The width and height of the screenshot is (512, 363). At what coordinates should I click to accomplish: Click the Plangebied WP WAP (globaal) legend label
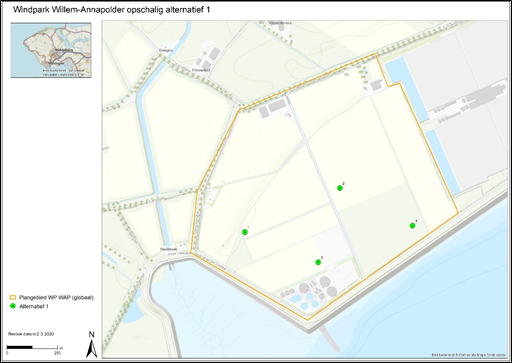[56, 297]
